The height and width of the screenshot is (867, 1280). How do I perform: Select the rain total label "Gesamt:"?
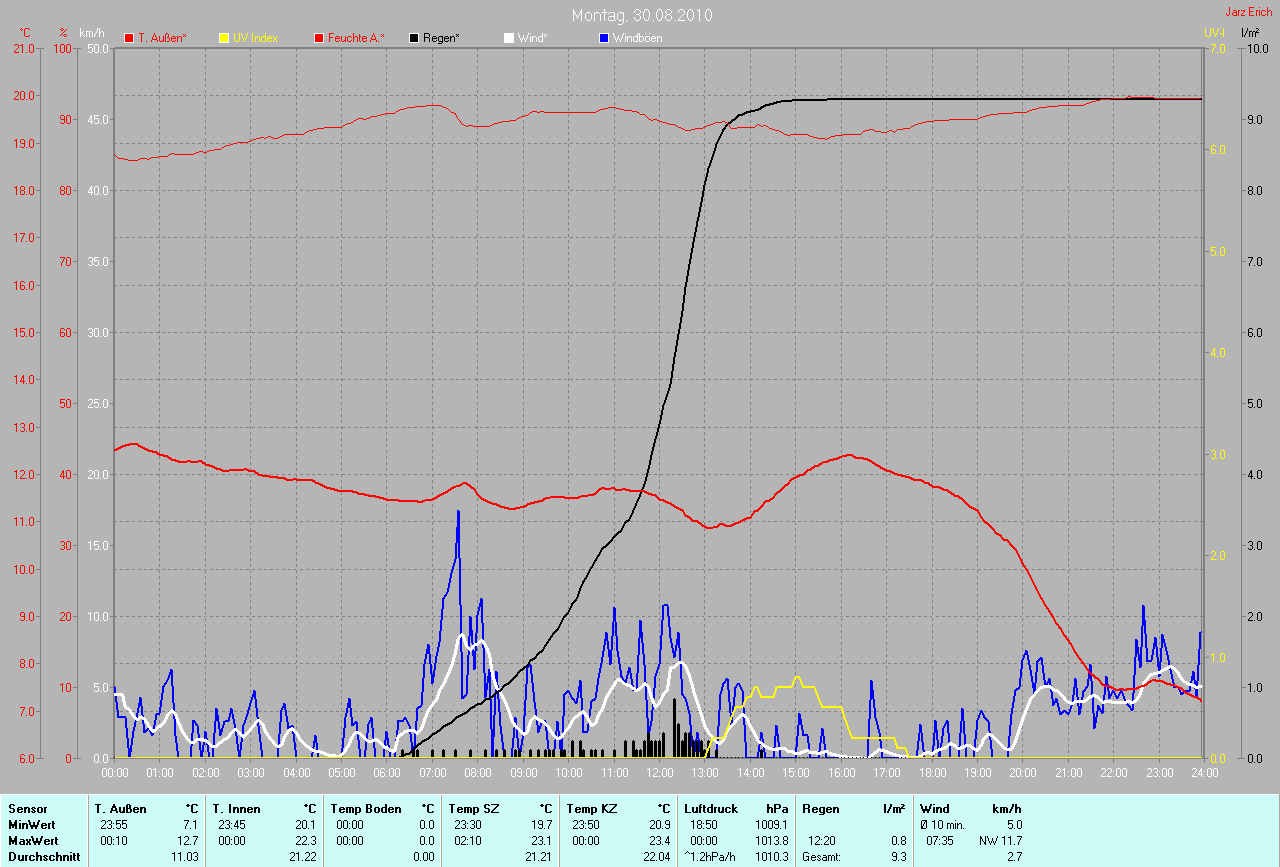[821, 857]
